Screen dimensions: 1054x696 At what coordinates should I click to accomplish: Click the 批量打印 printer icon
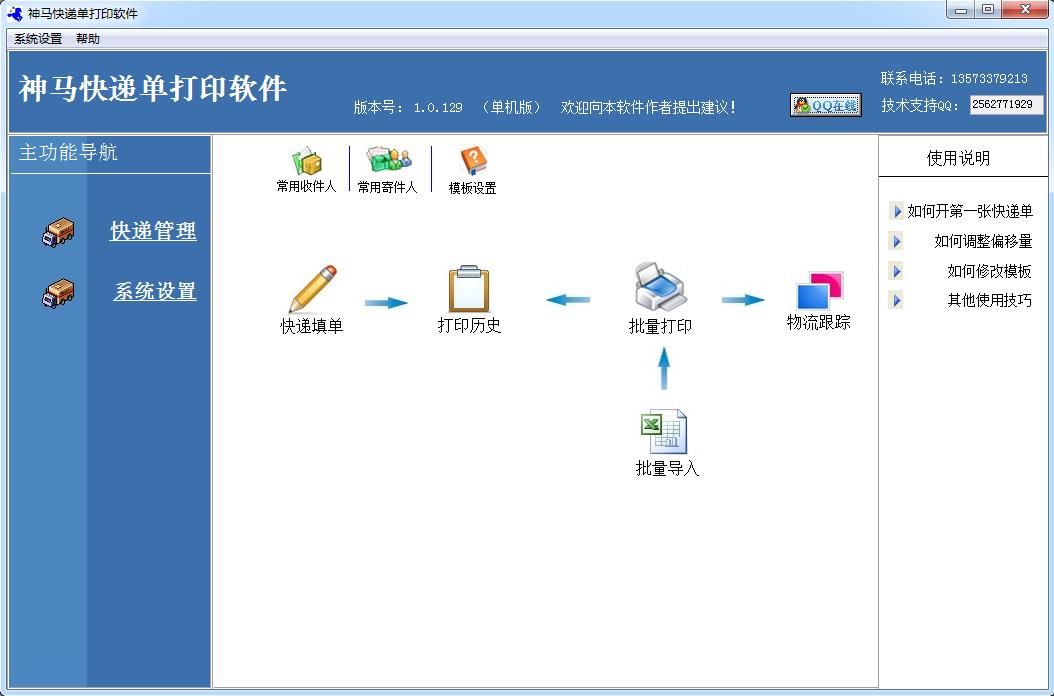[x=660, y=287]
